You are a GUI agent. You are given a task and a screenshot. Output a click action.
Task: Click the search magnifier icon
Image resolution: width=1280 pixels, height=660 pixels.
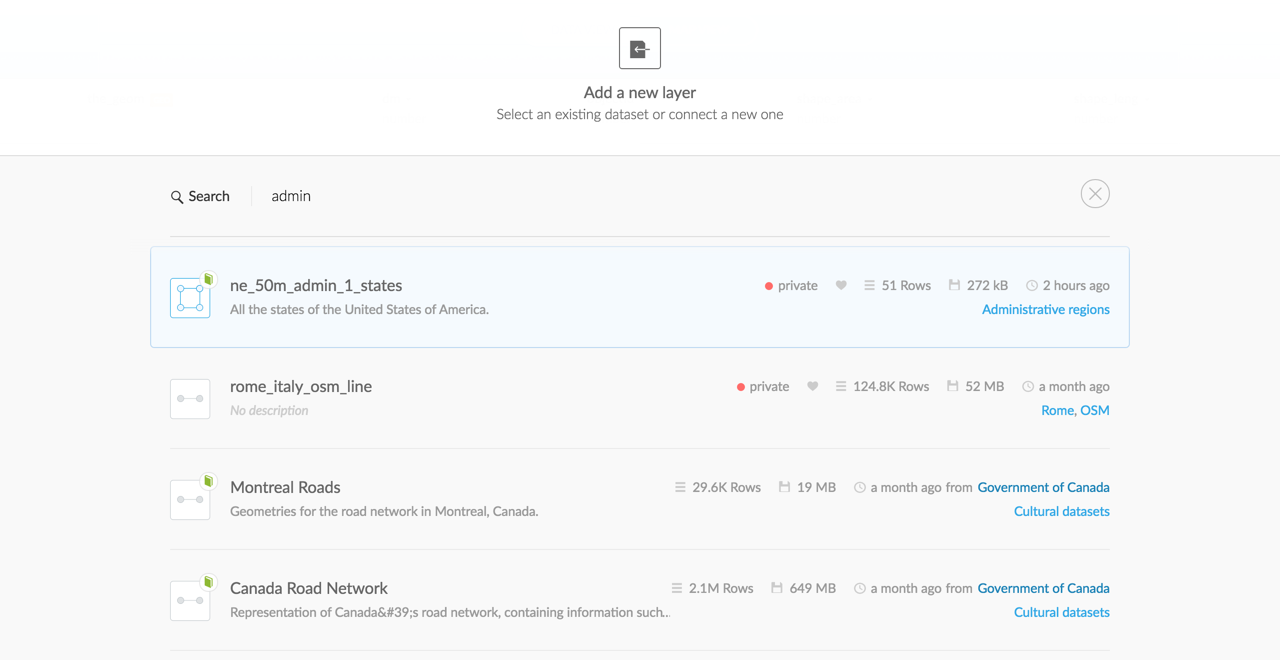176,196
